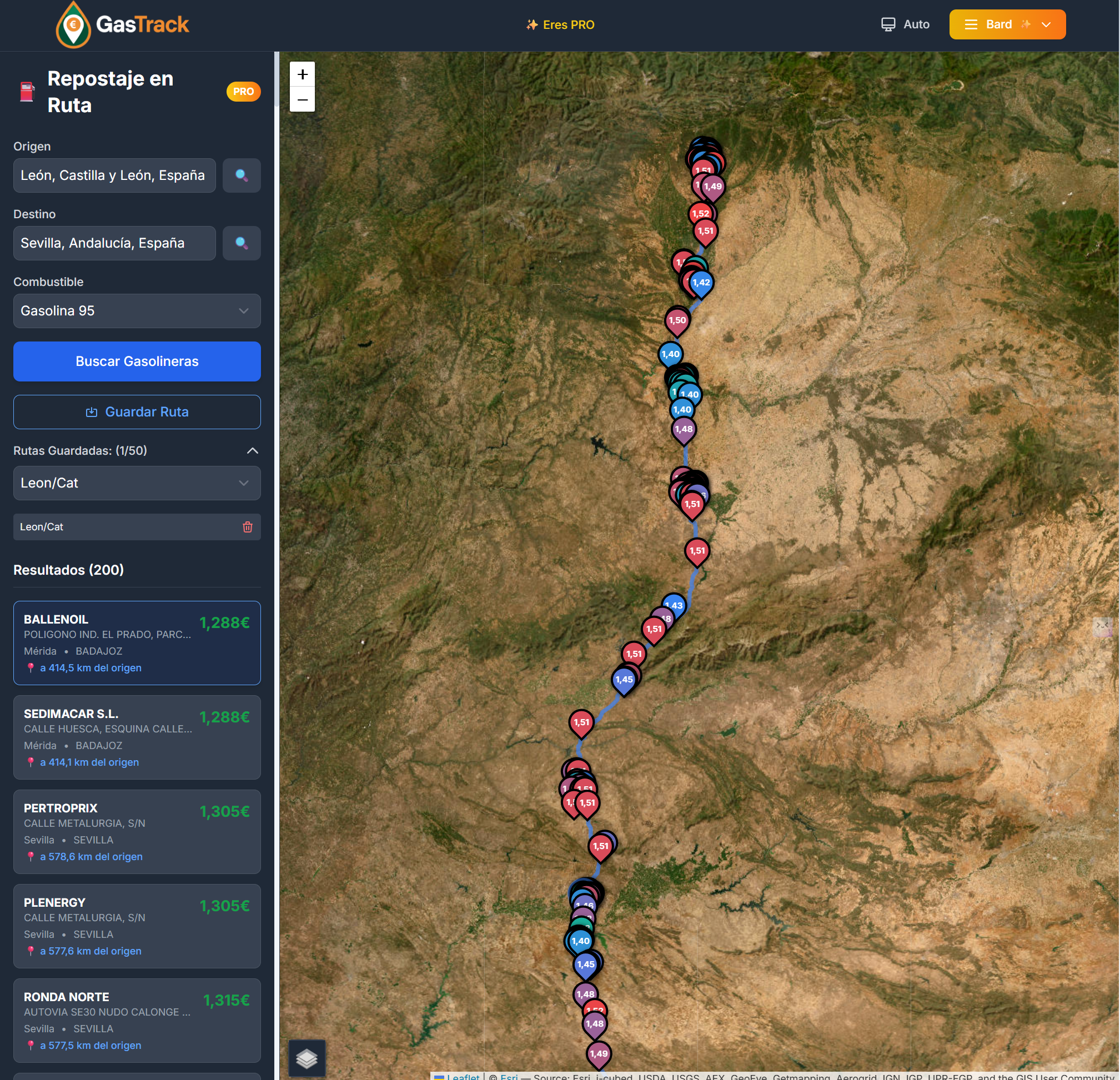The image size is (1120, 1080).
Task: Click the PRO badge
Action: coord(243,92)
